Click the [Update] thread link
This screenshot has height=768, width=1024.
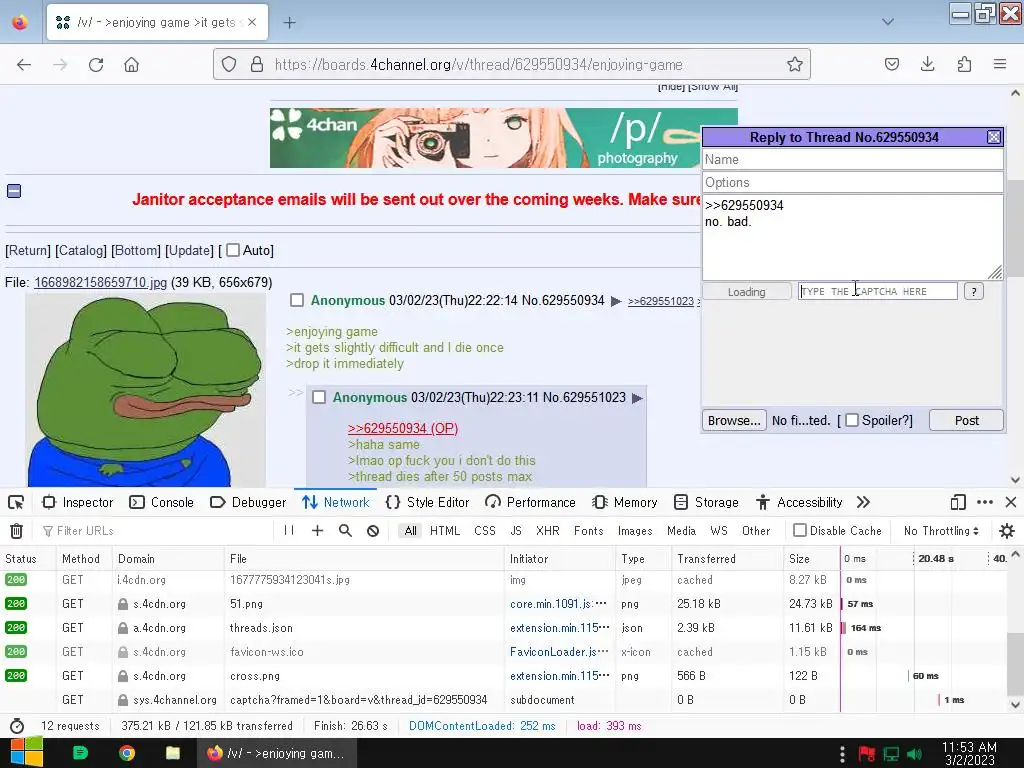(x=189, y=250)
